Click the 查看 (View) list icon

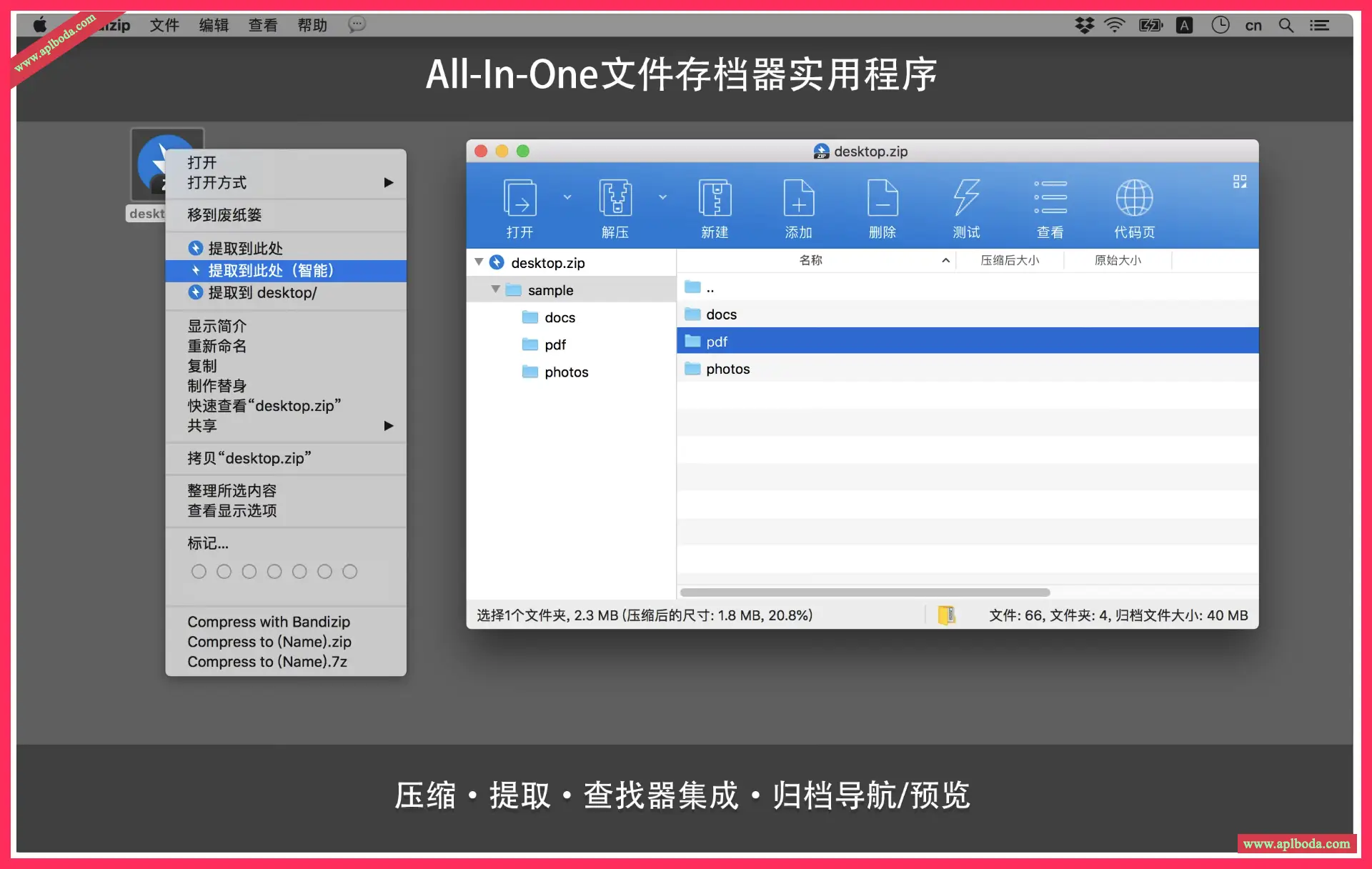(1050, 198)
